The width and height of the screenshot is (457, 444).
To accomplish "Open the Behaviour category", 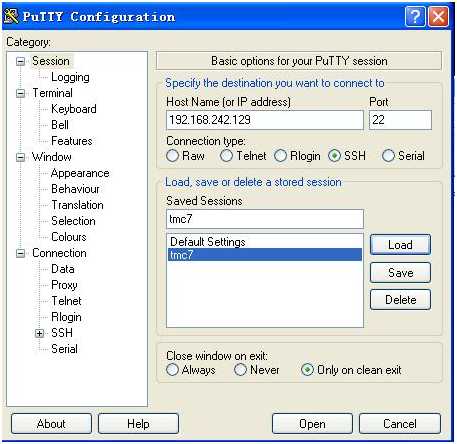I will point(75,189).
